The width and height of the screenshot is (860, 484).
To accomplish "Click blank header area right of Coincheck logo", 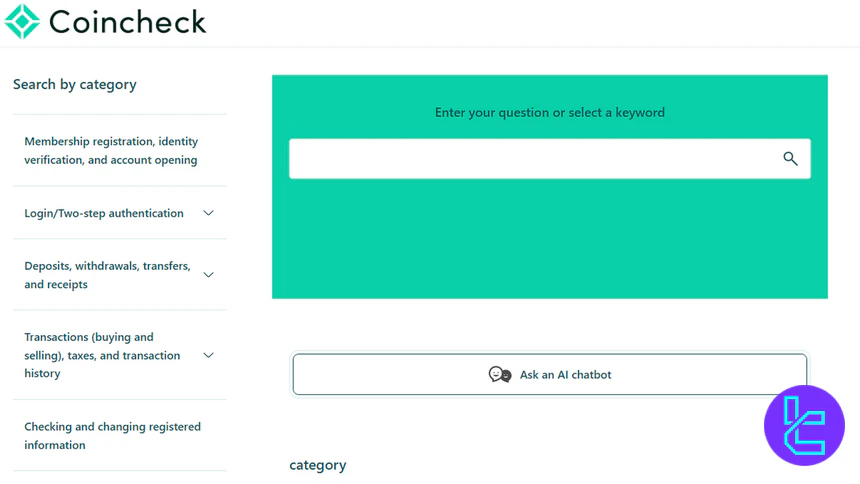I will coord(530,22).
